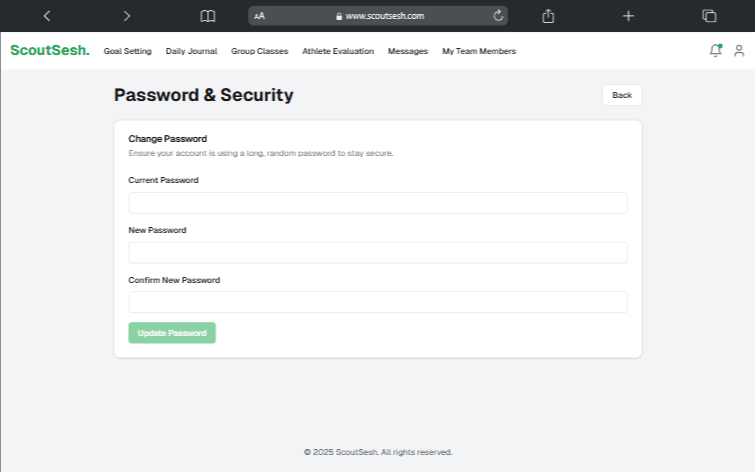Navigate to Group Classes
Screen dimensions: 755x472
(x=259, y=51)
